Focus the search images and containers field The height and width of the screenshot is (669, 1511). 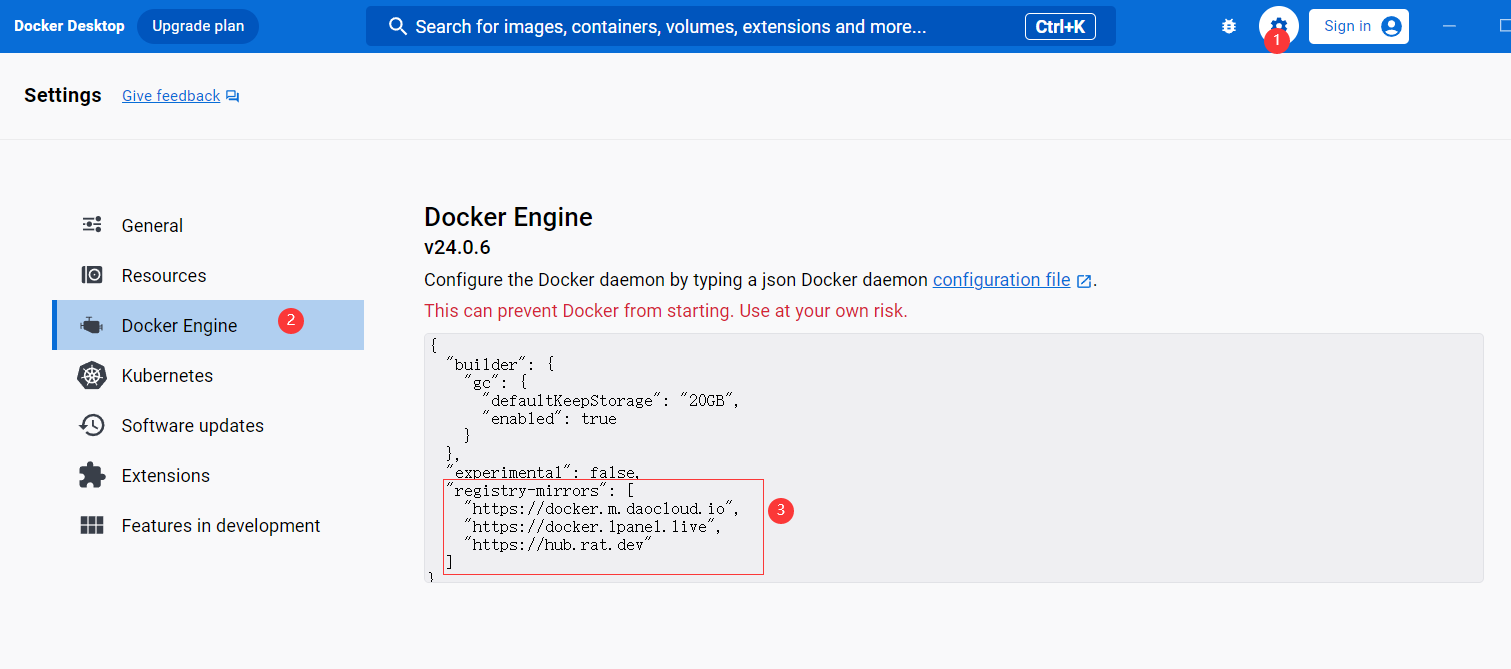[740, 26]
